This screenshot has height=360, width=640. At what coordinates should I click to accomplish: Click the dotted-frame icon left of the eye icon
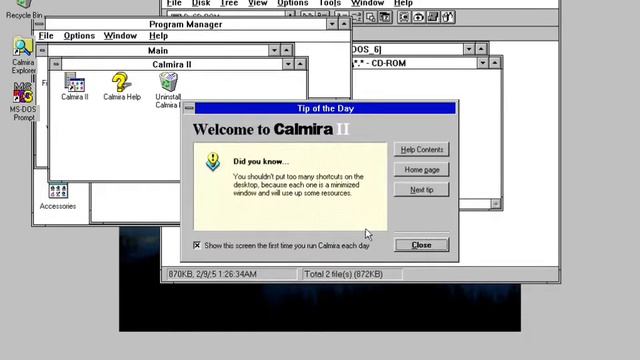pyautogui.click(x=404, y=17)
